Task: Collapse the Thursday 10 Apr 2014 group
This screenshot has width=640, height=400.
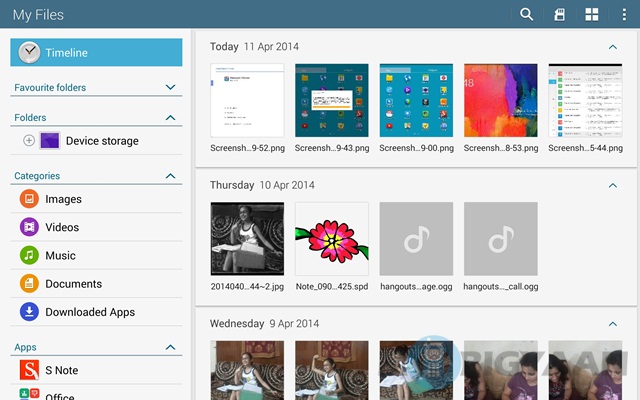Action: 613,185
